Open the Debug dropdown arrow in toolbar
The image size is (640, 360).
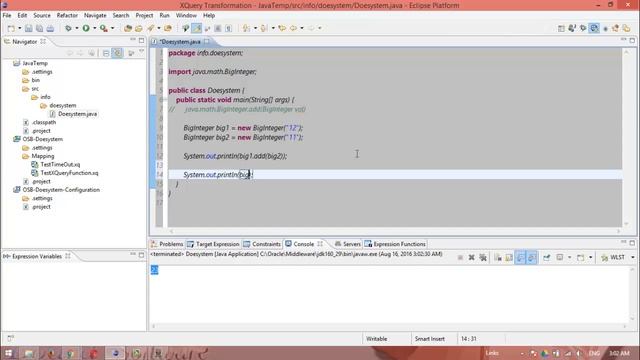[x=76, y=28]
